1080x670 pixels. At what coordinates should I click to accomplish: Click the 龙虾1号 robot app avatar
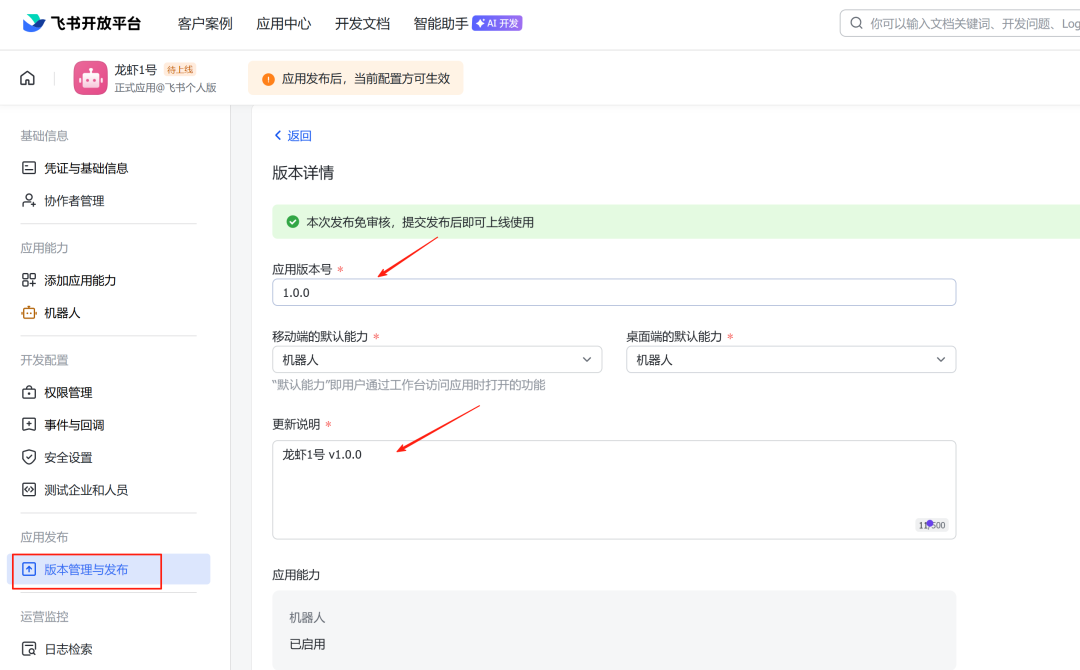click(90, 78)
